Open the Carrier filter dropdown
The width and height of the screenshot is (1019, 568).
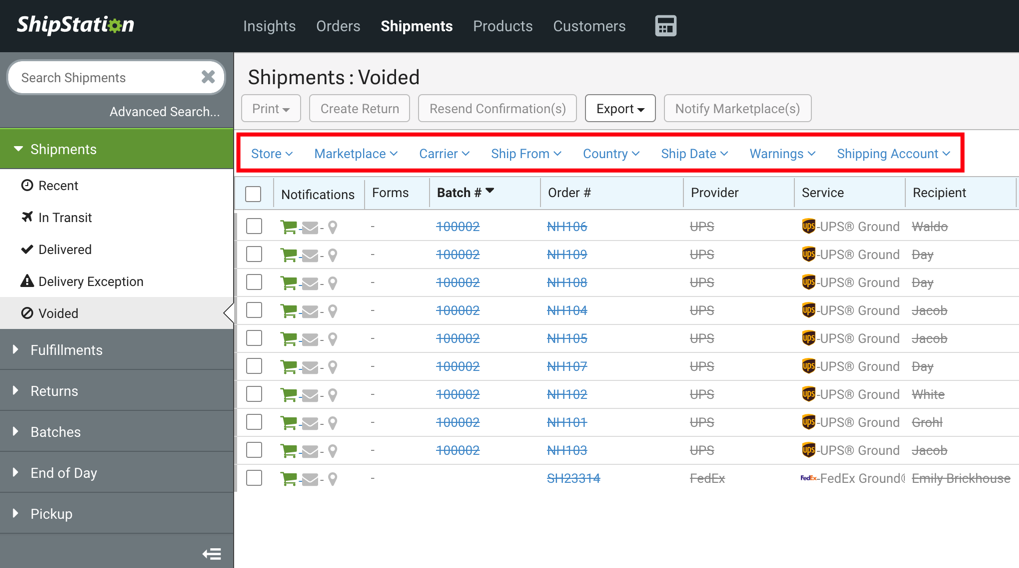(444, 154)
